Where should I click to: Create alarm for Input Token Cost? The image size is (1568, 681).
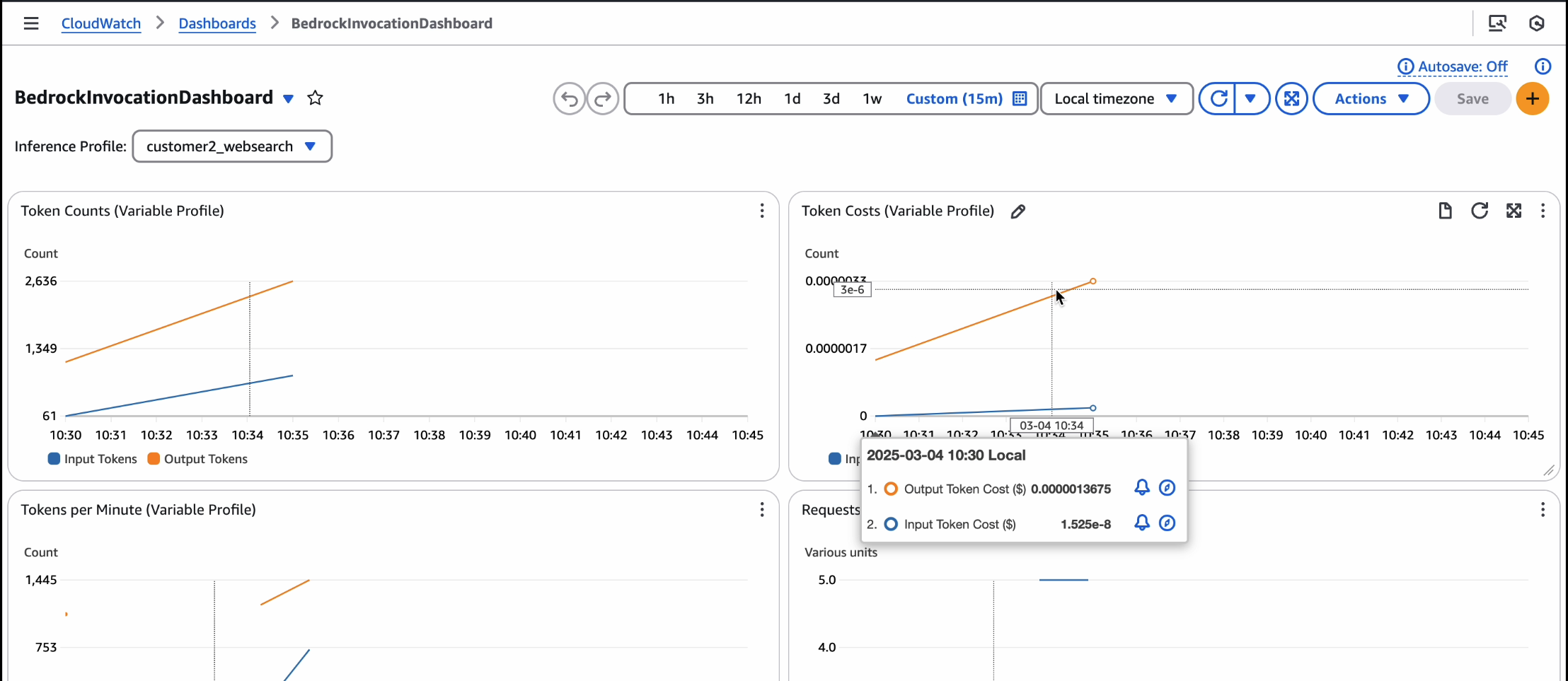tap(1142, 523)
